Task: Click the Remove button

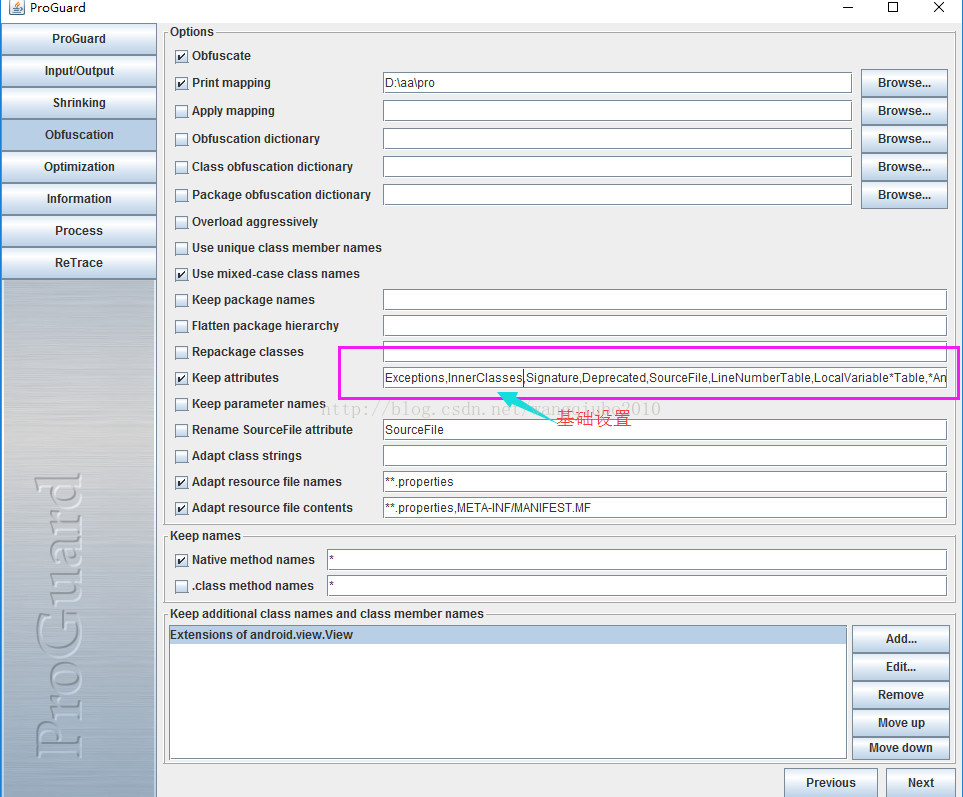Action: tap(900, 695)
